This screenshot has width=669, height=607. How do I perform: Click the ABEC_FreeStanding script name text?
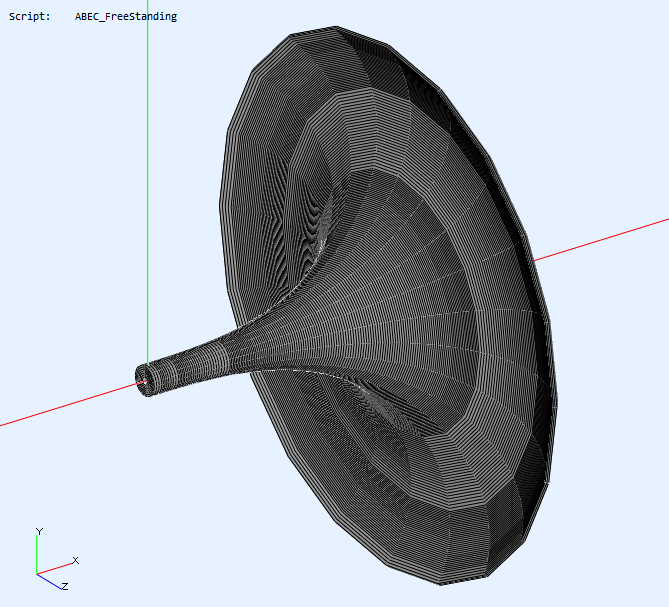126,17
